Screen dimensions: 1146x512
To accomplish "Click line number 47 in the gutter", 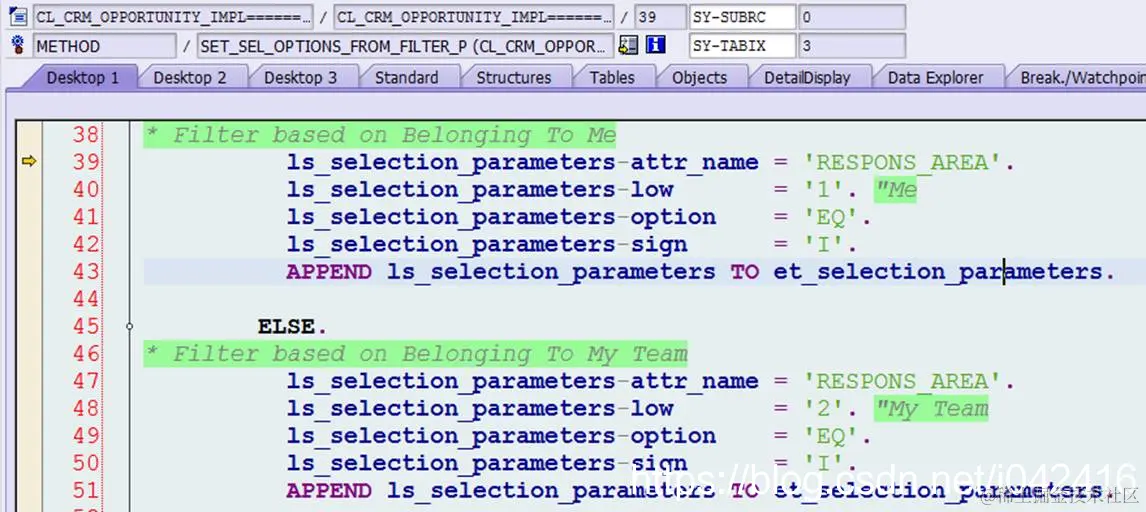I will point(86,381).
